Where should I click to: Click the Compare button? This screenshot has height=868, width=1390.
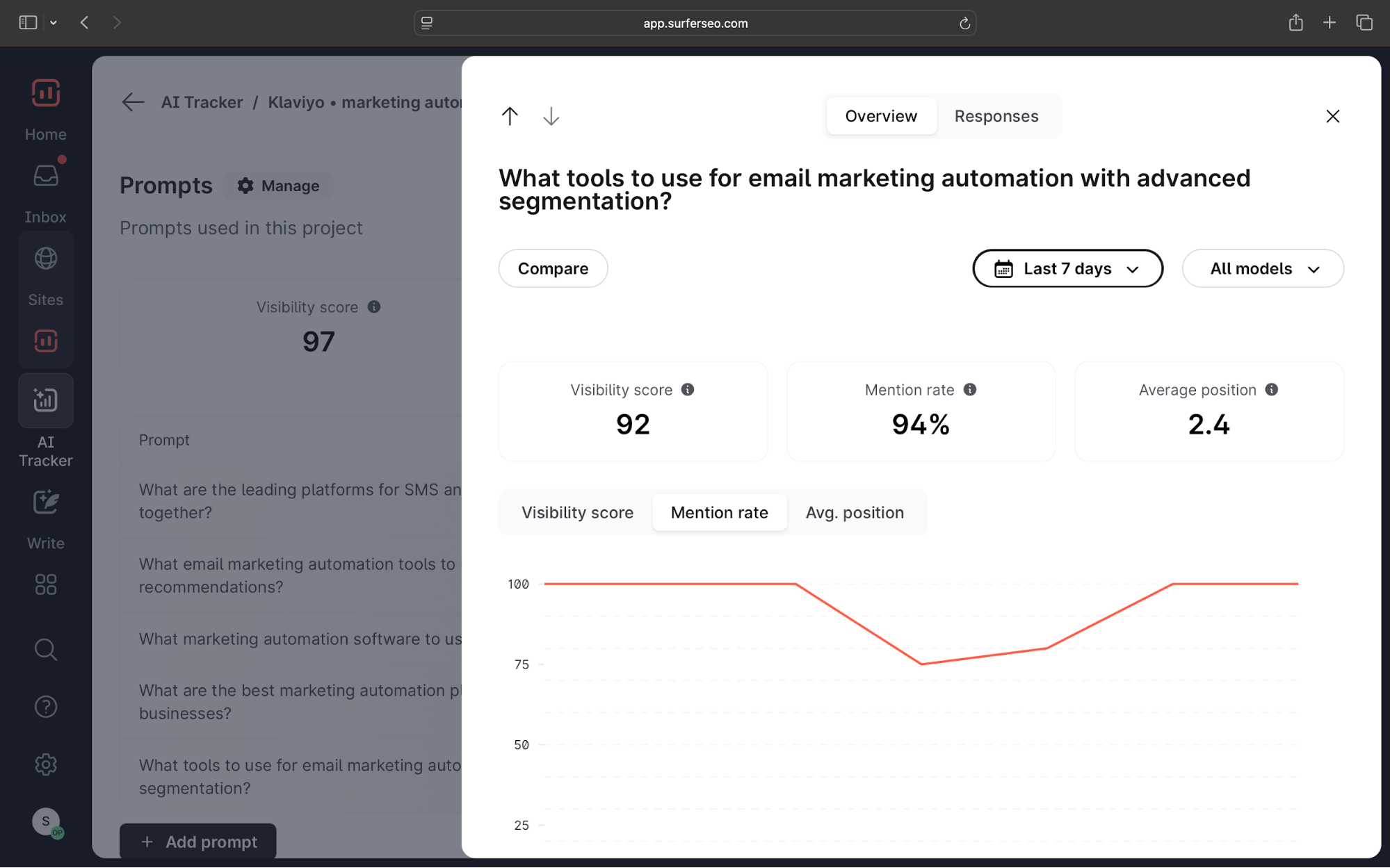click(553, 269)
